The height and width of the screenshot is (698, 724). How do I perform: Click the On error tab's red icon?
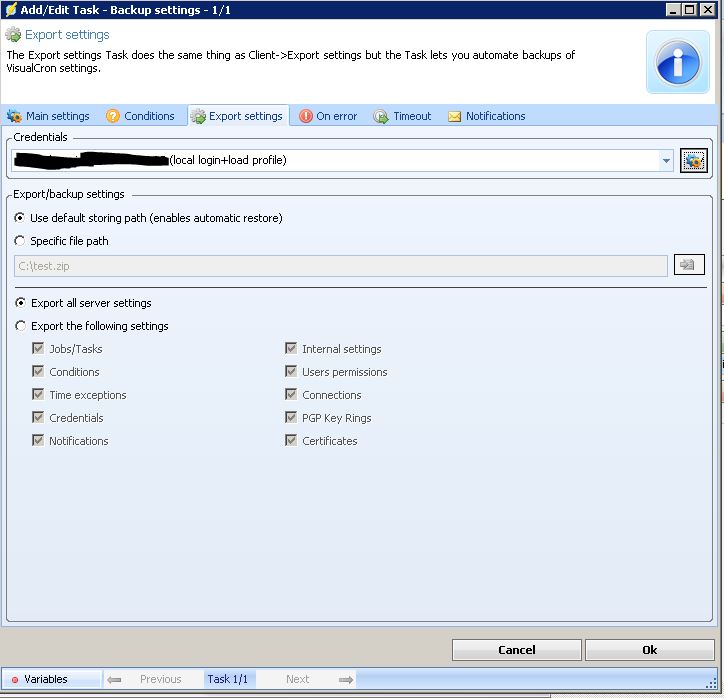(x=306, y=117)
